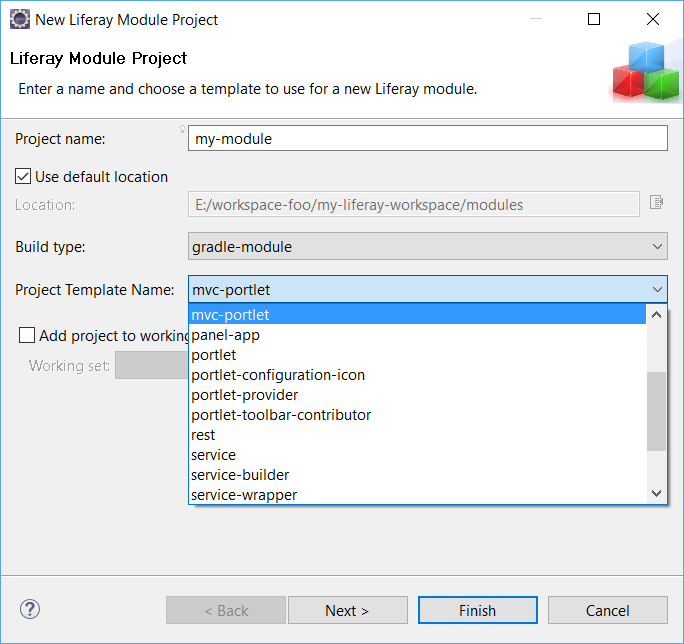This screenshot has width=684, height=644.
Task: Choose panel-app template option
Action: [x=418, y=335]
